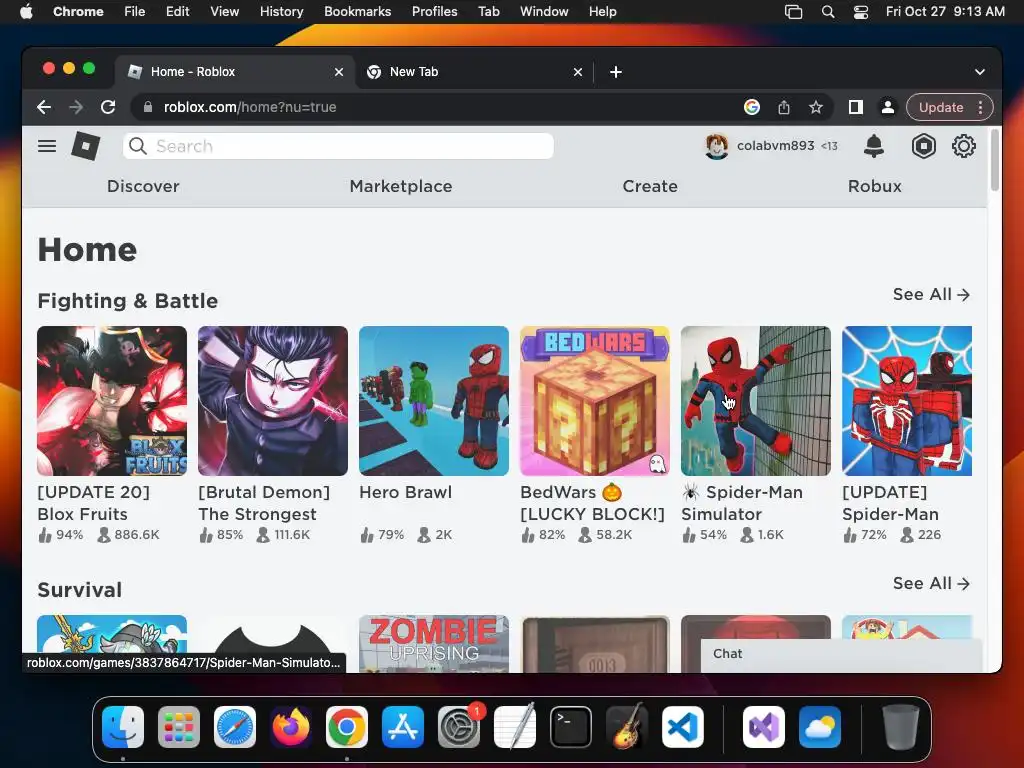Image resolution: width=1024 pixels, height=768 pixels.
Task: Open Chrome profile icon
Action: click(x=888, y=107)
